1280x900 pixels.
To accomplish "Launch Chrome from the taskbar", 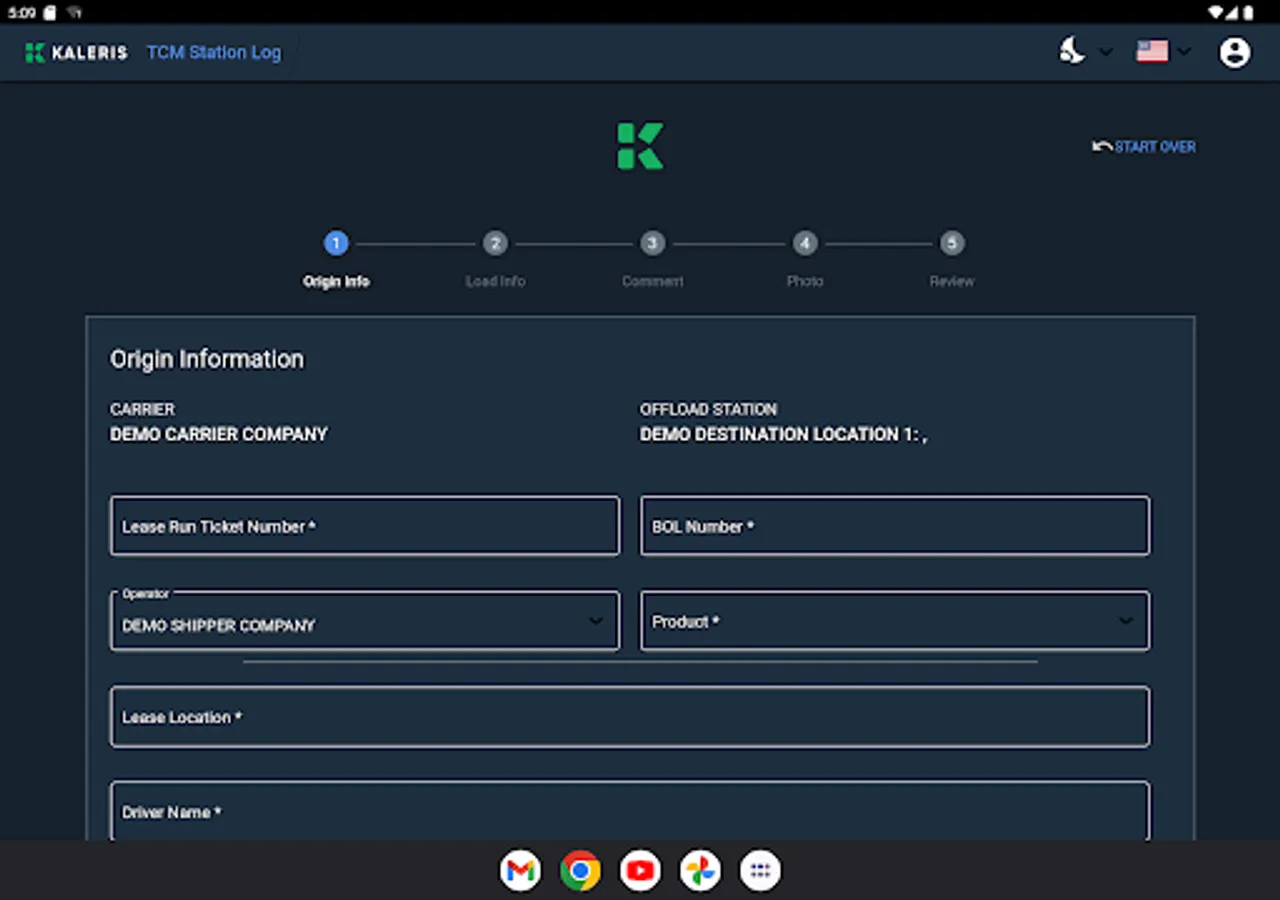I will 580,871.
